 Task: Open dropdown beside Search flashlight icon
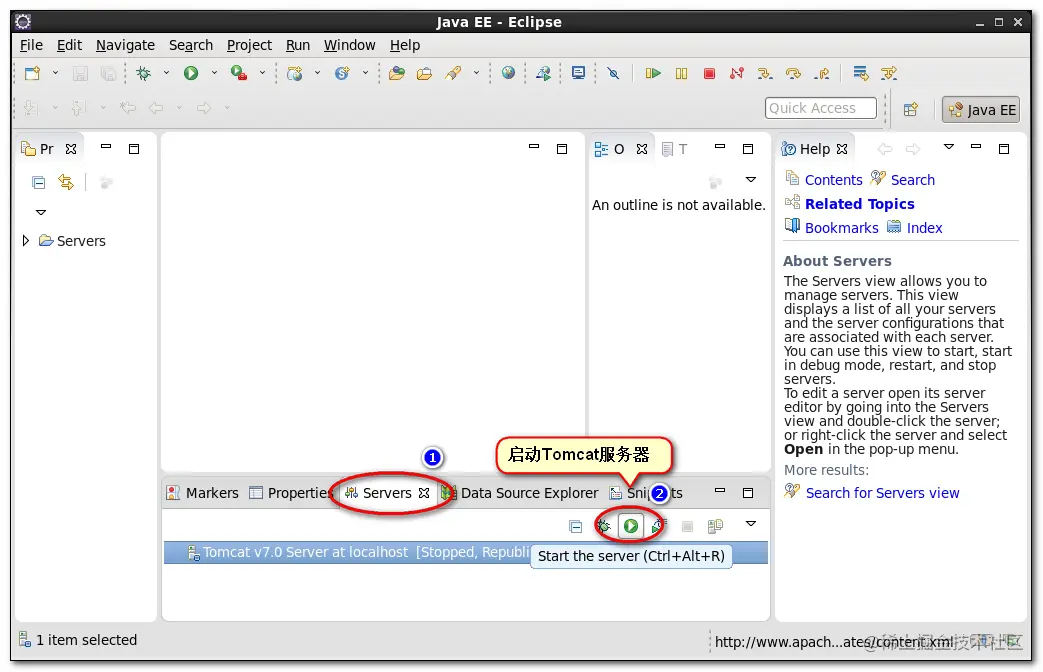(476, 73)
